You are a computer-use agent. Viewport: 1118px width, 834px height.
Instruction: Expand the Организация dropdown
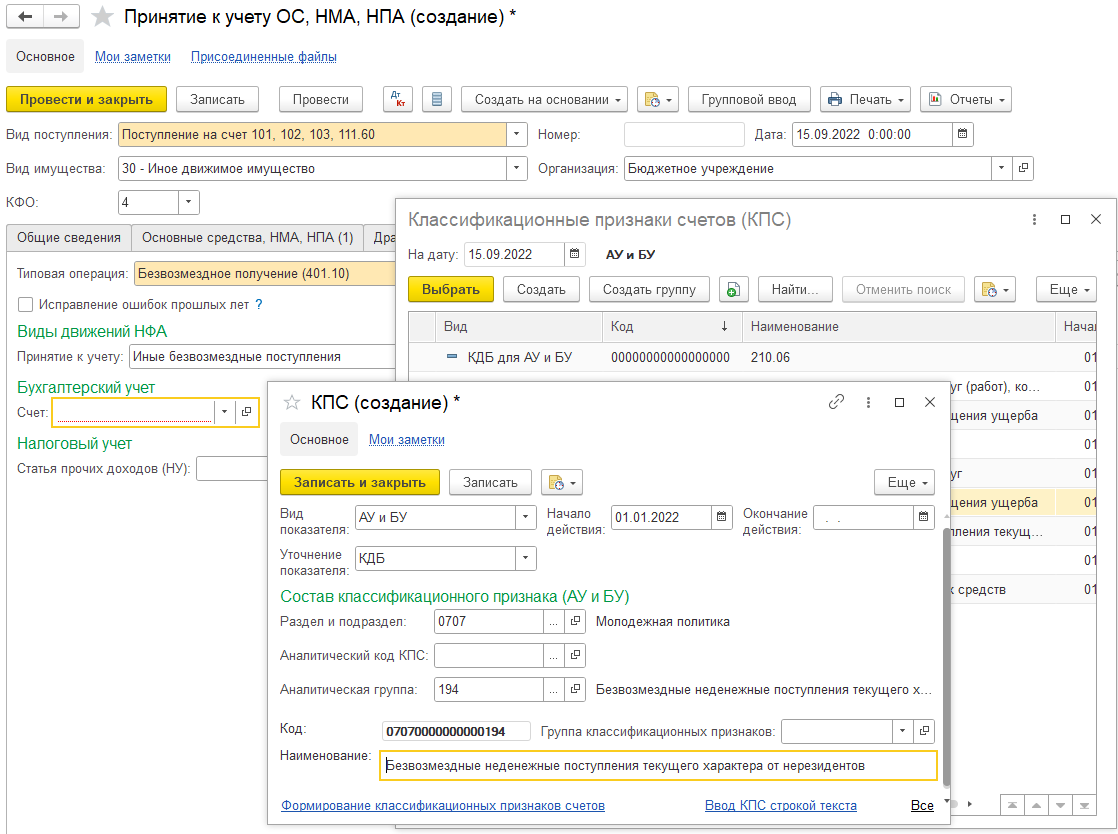tap(1001, 168)
